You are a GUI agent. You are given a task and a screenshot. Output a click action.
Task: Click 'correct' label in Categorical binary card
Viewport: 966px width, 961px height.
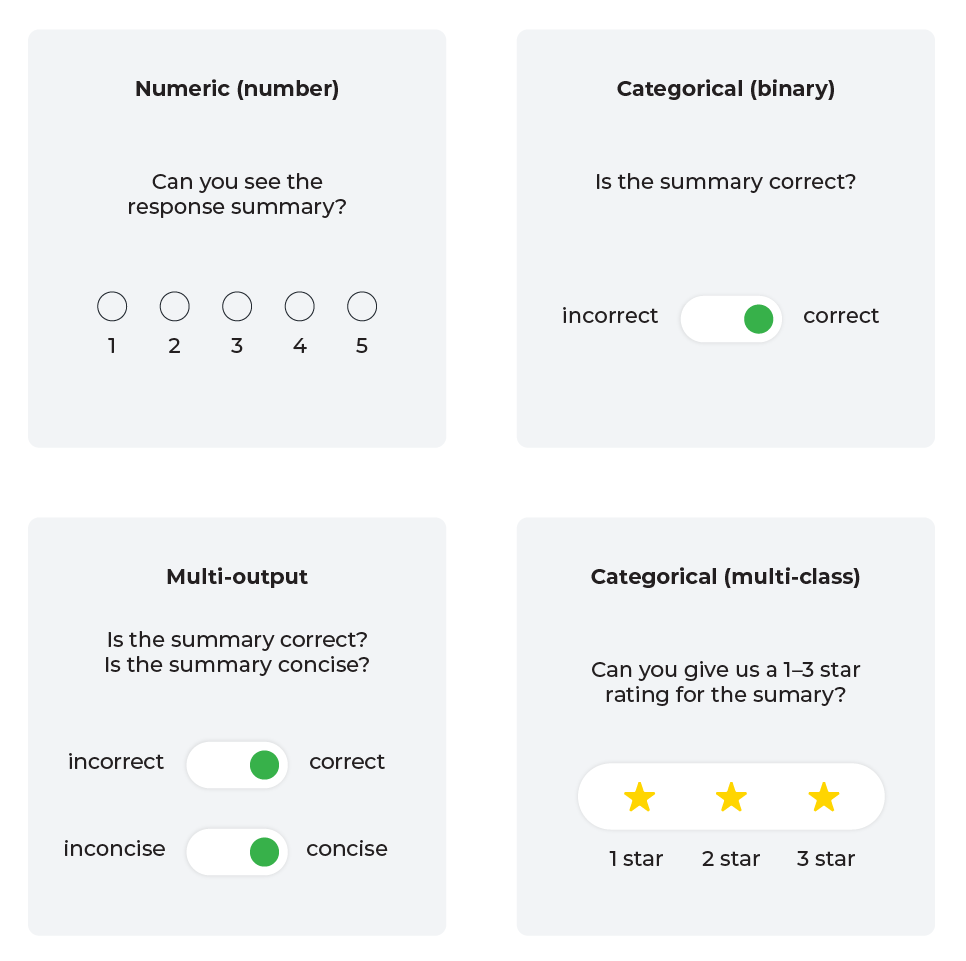841,316
